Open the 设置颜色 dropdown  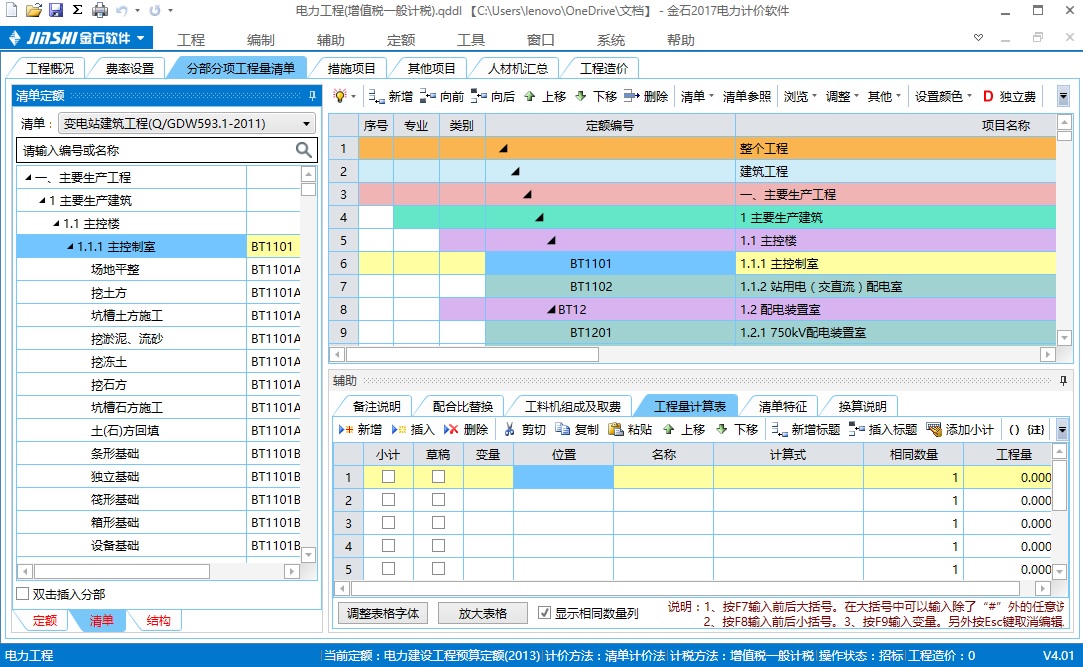pos(943,96)
